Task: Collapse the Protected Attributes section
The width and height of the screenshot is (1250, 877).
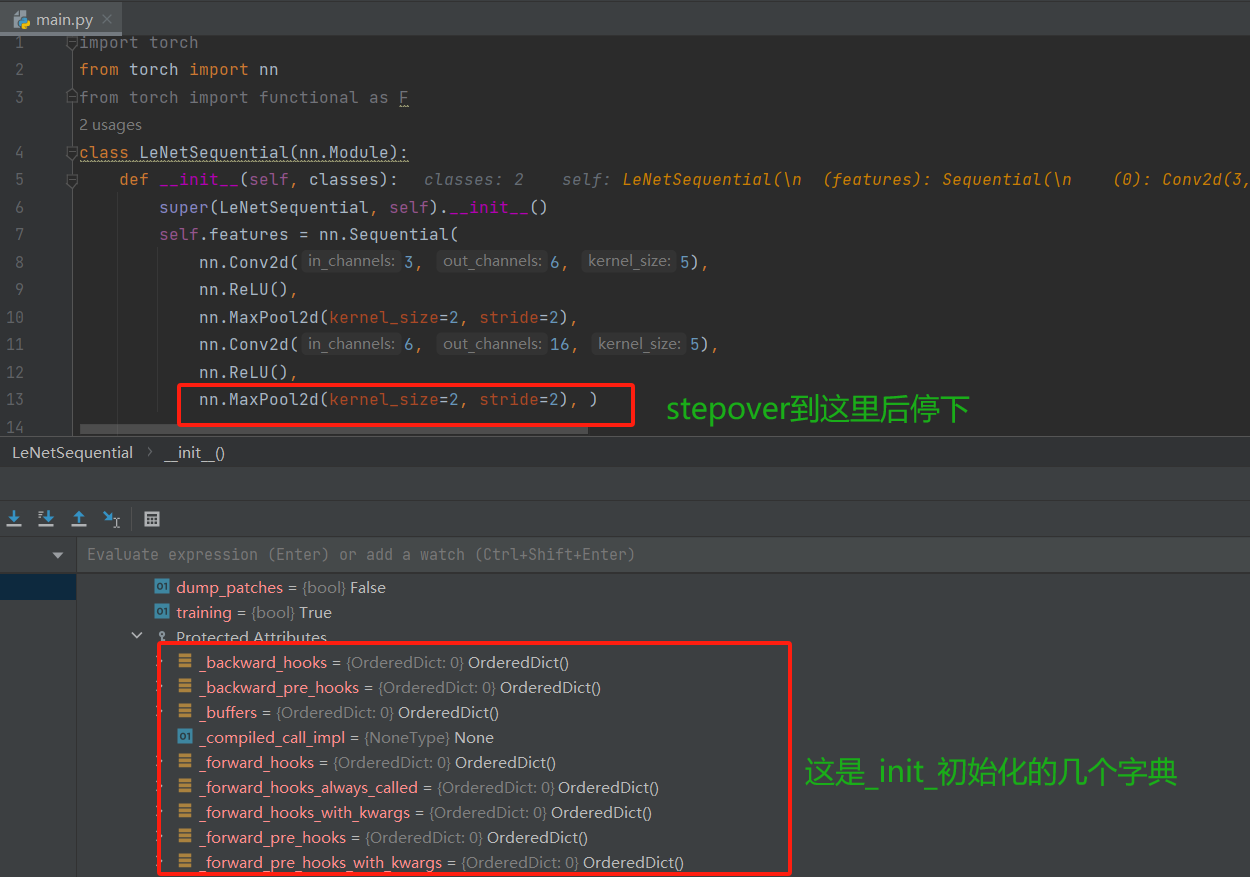Action: coord(137,635)
